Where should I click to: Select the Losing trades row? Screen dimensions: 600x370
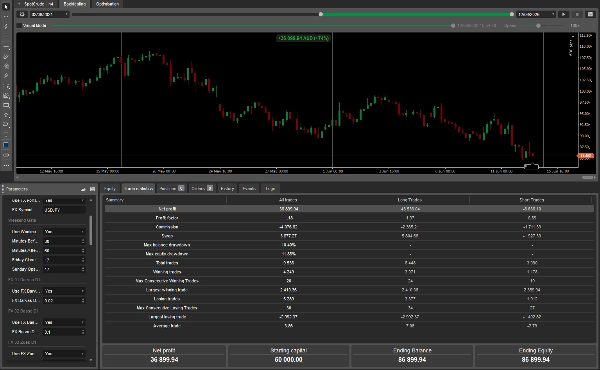tap(349, 299)
